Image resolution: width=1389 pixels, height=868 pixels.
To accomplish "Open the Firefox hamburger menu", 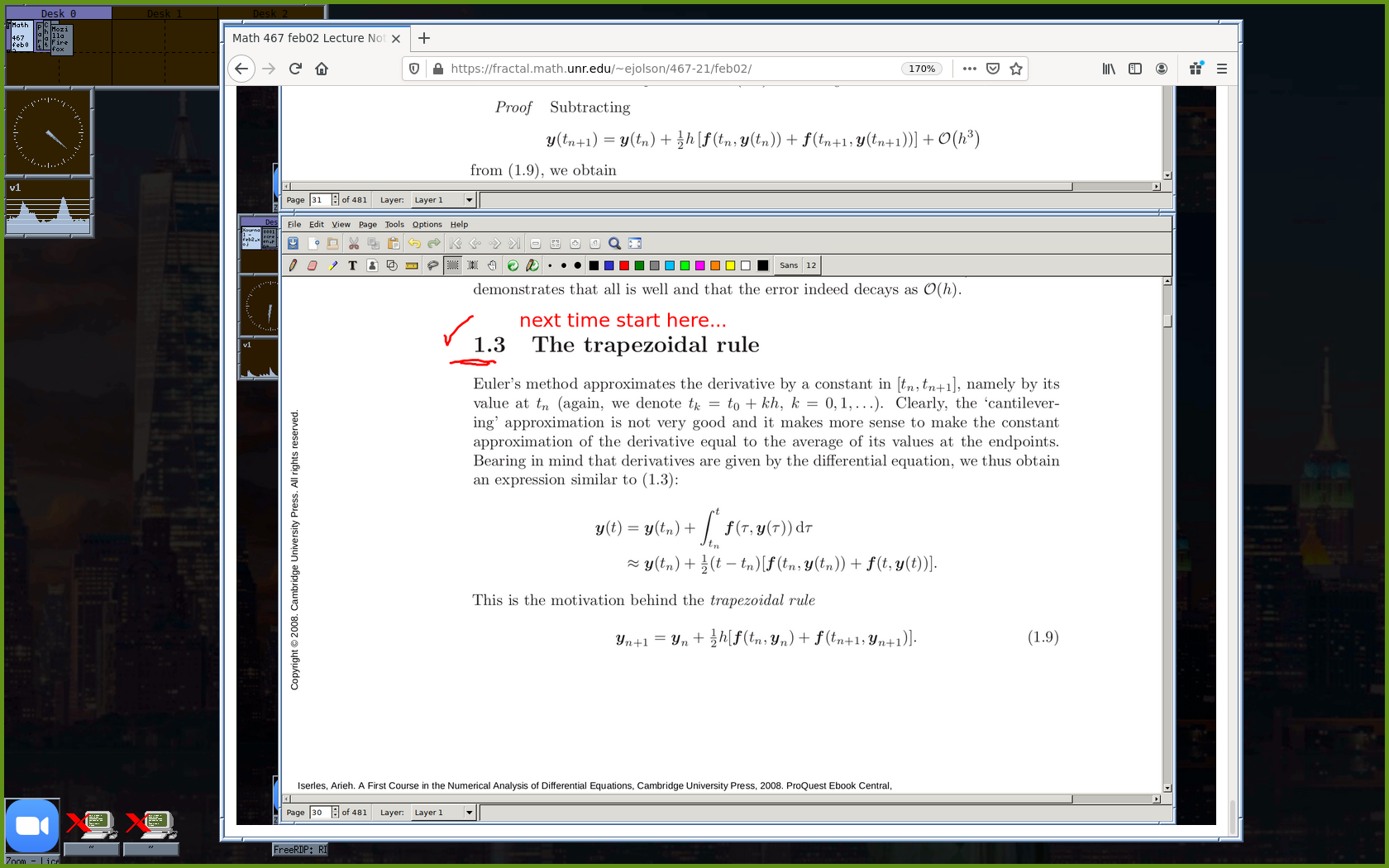I will [1221, 69].
